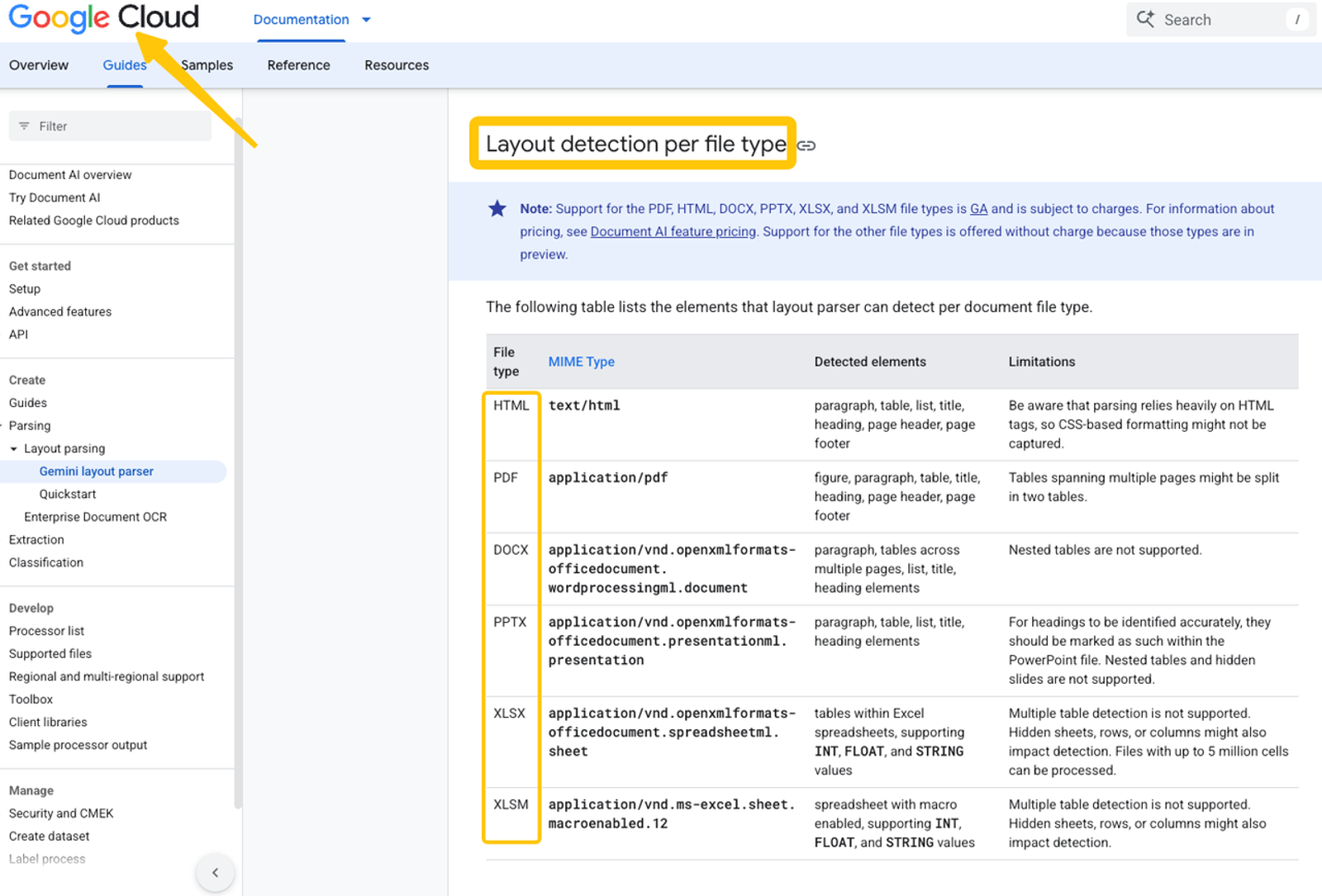1322x896 pixels.
Task: Select the application/pdf MIME cell
Action: (x=608, y=477)
